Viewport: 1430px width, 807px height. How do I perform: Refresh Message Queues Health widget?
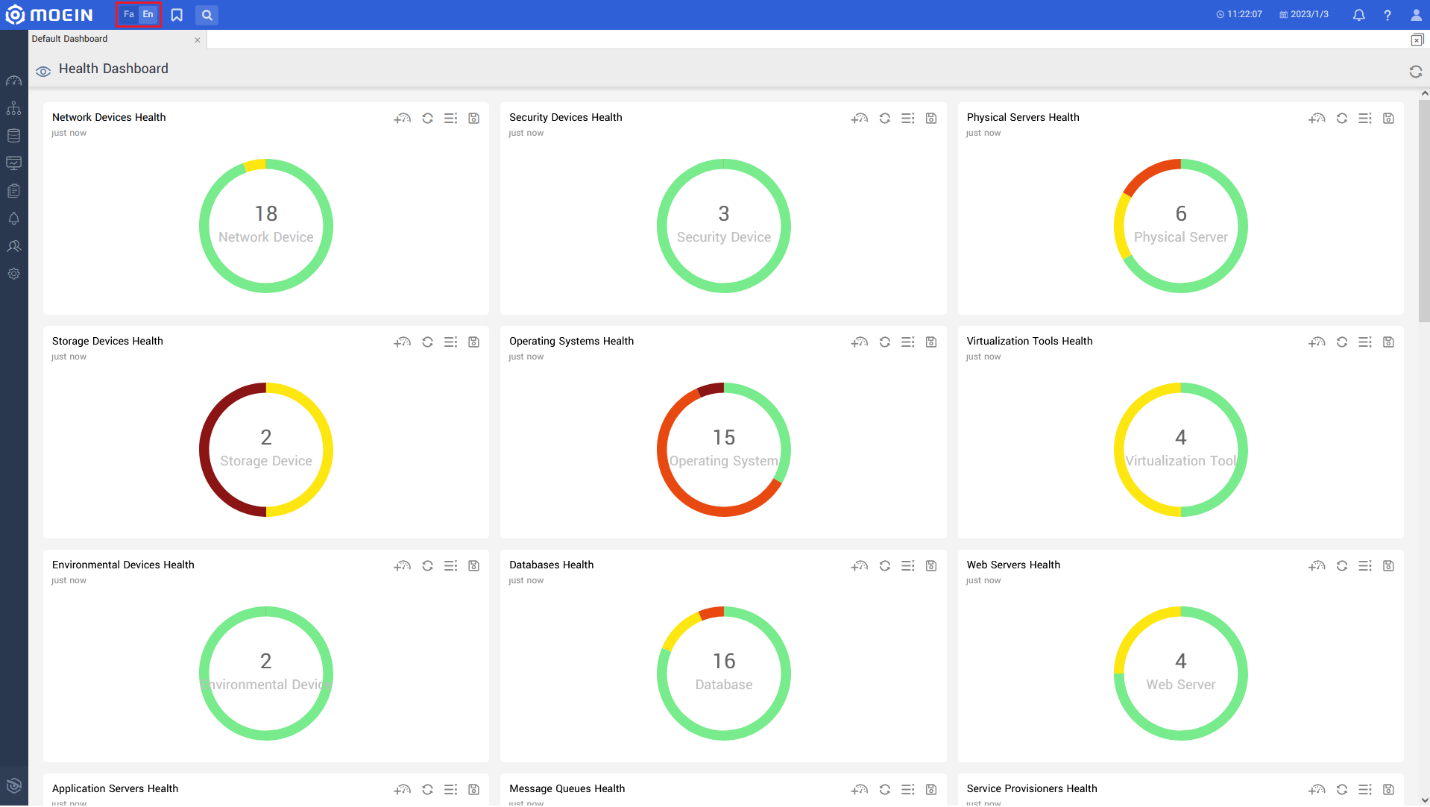click(x=885, y=790)
